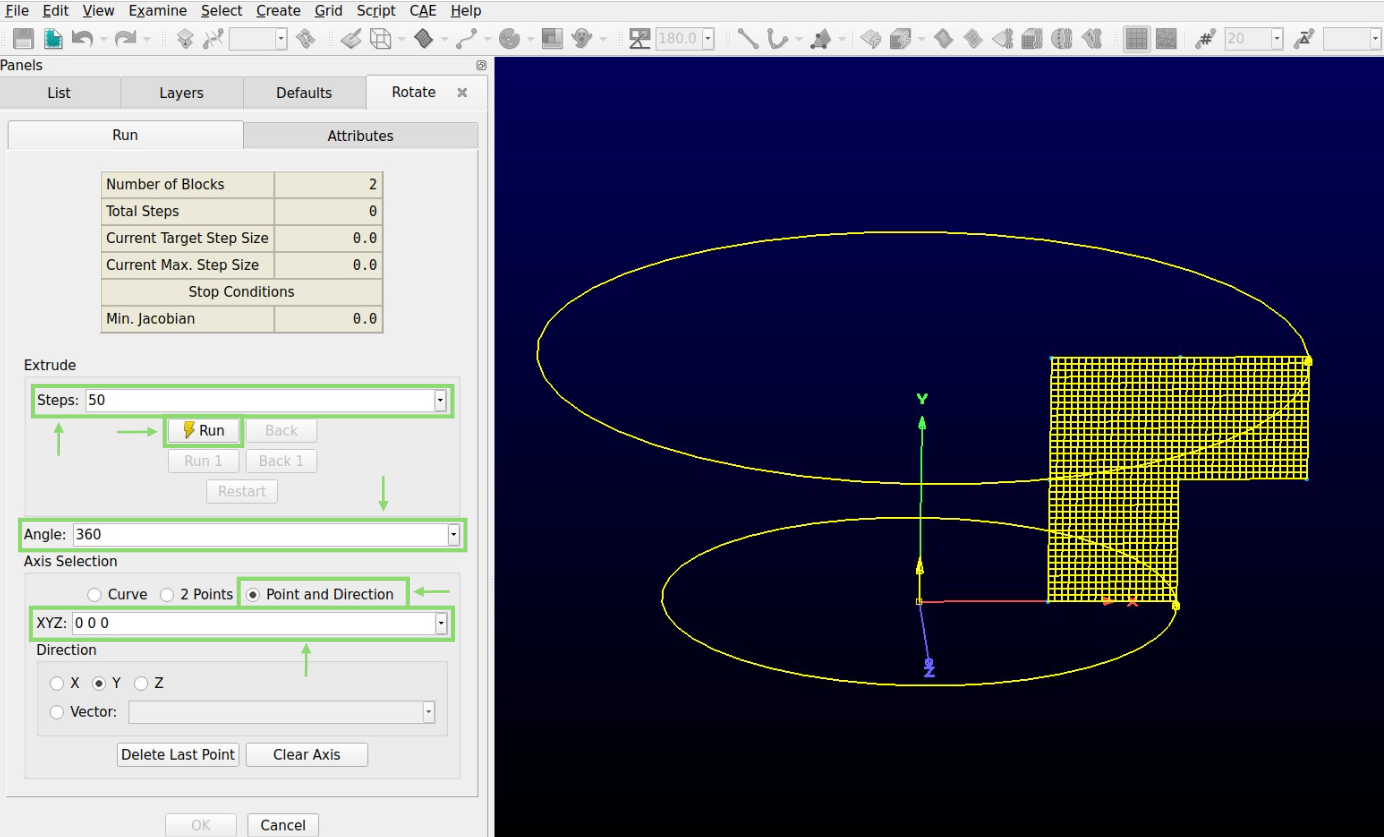The height and width of the screenshot is (837, 1384).
Task: Open the XYZ field dropdown arrow
Action: click(x=441, y=623)
